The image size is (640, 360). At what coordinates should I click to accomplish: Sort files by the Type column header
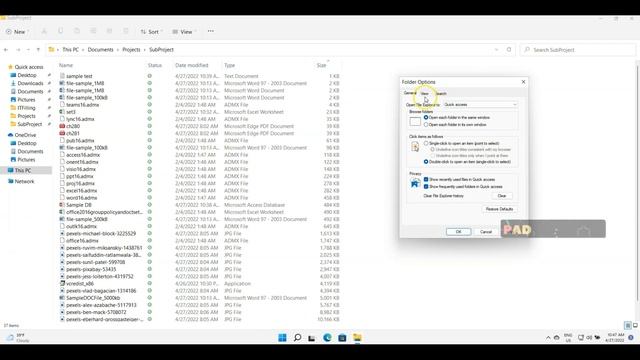229,65
